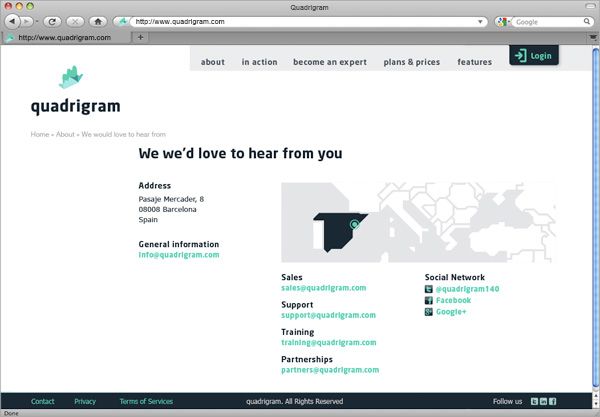
Task: Expand the address bar history dropdown arrow
Action: 480,22
